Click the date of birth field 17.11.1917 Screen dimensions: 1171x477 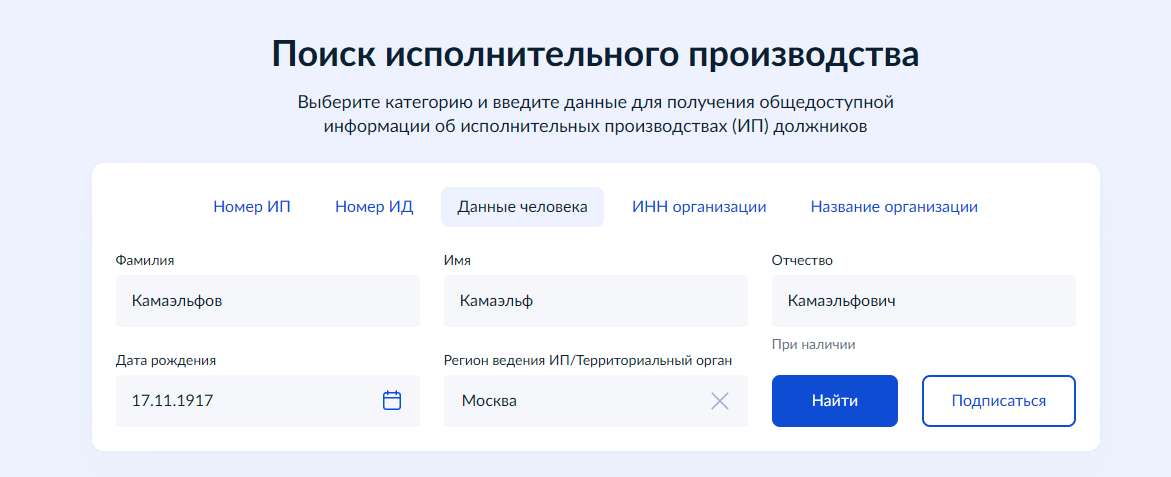[x=245, y=401]
